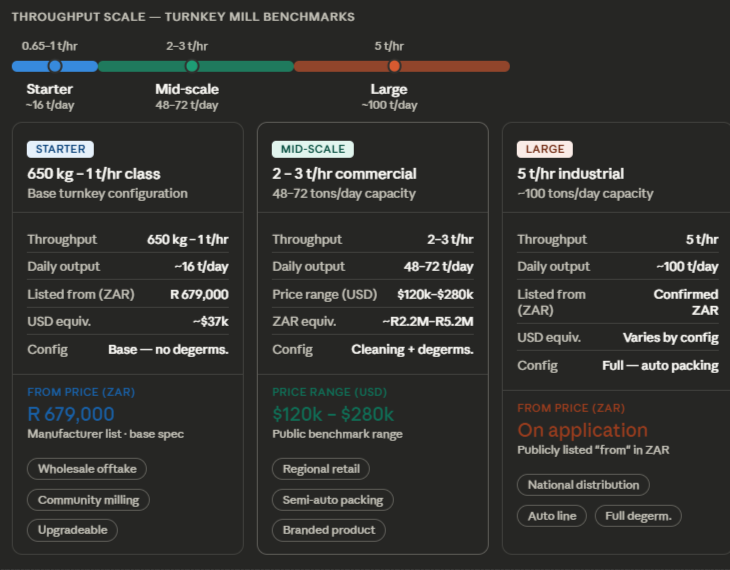730x570 pixels.
Task: Select the National distribution tag
Action: pyautogui.click(x=583, y=485)
